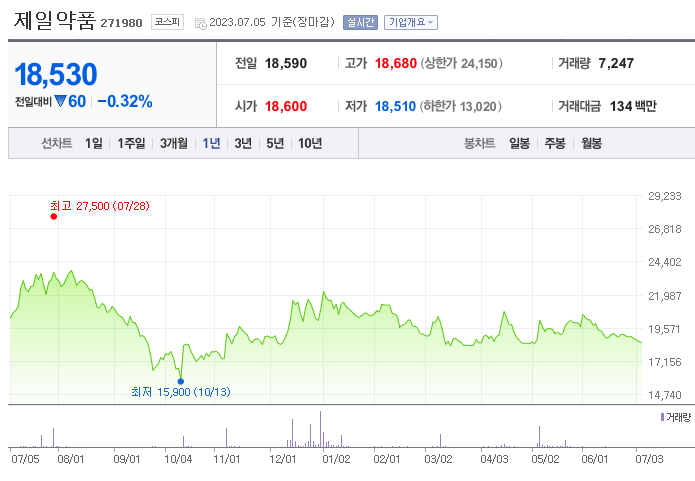Click the 봉차트 label

click(480, 143)
